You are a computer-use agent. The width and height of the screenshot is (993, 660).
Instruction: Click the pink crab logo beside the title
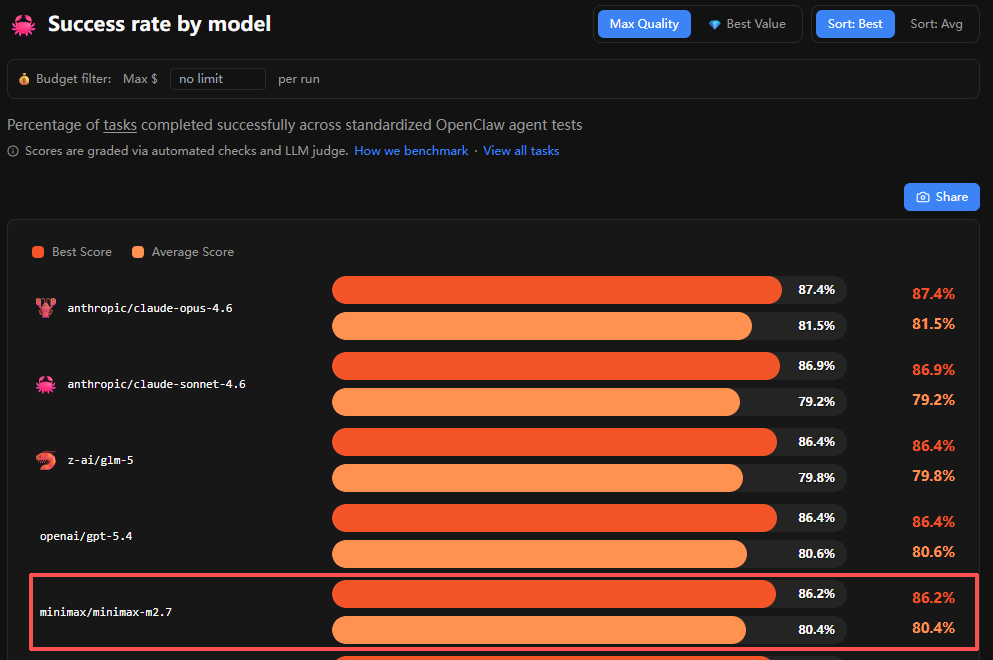(x=23, y=25)
